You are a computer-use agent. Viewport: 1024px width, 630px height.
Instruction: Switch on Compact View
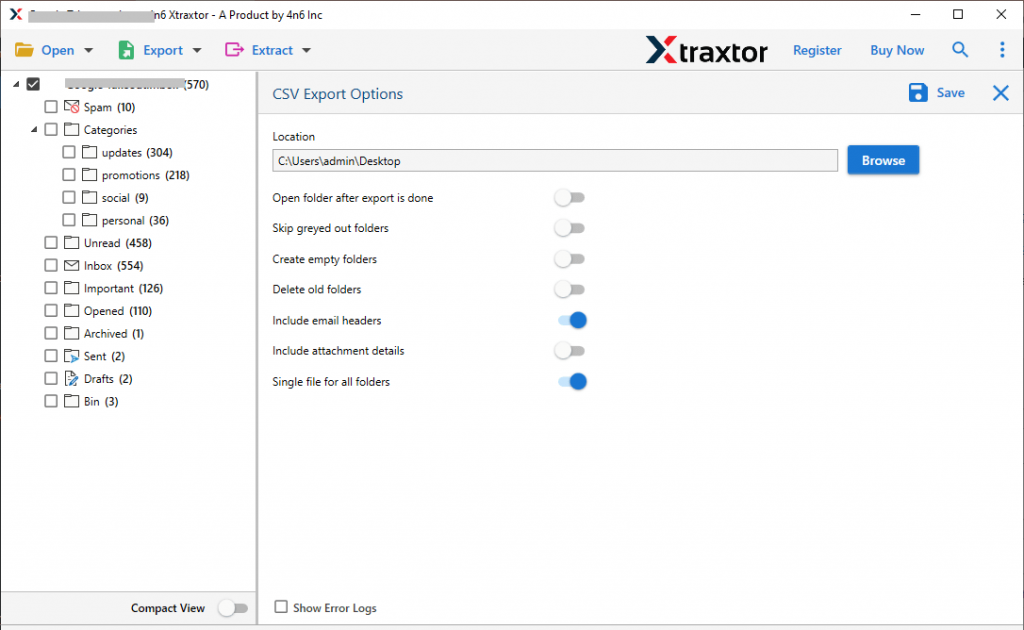pyautogui.click(x=234, y=607)
